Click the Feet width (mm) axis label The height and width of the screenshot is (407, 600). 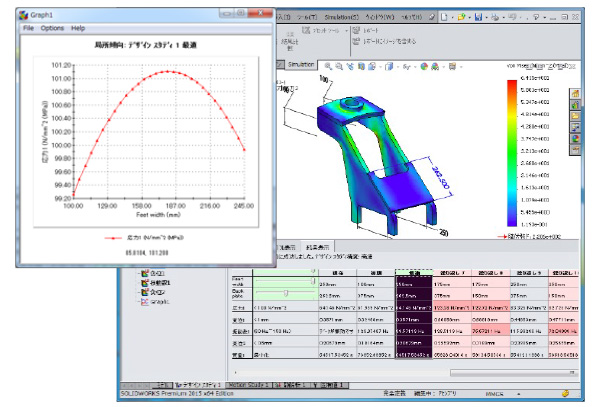pyautogui.click(x=158, y=215)
